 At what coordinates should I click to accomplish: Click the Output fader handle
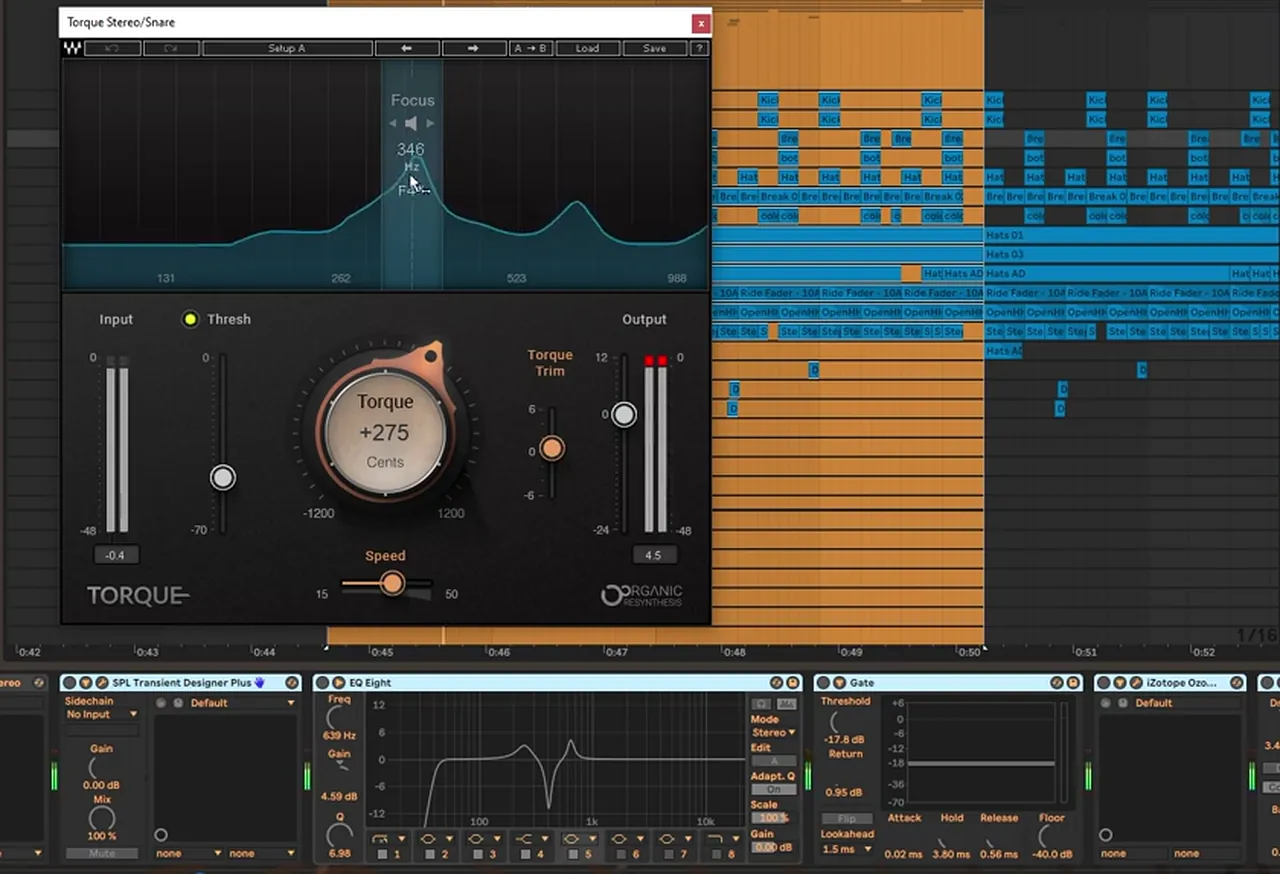click(624, 414)
